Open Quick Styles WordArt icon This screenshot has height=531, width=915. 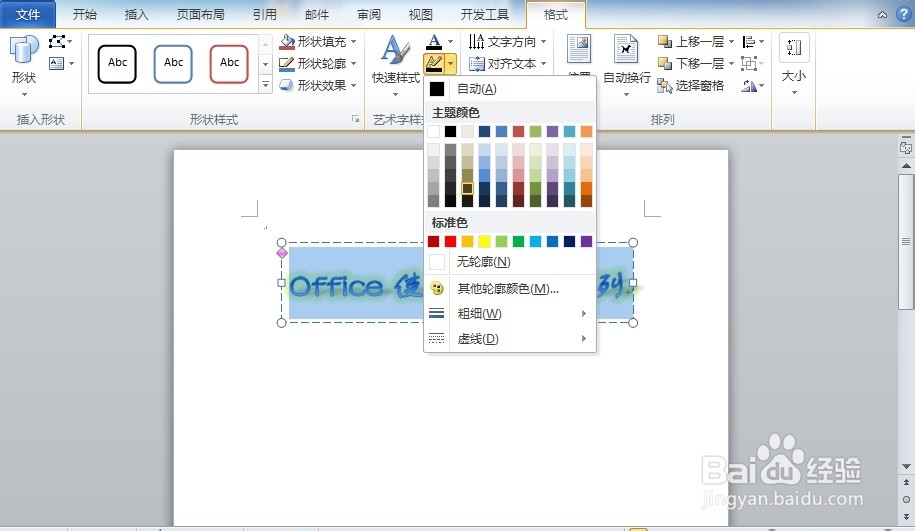coord(395,50)
